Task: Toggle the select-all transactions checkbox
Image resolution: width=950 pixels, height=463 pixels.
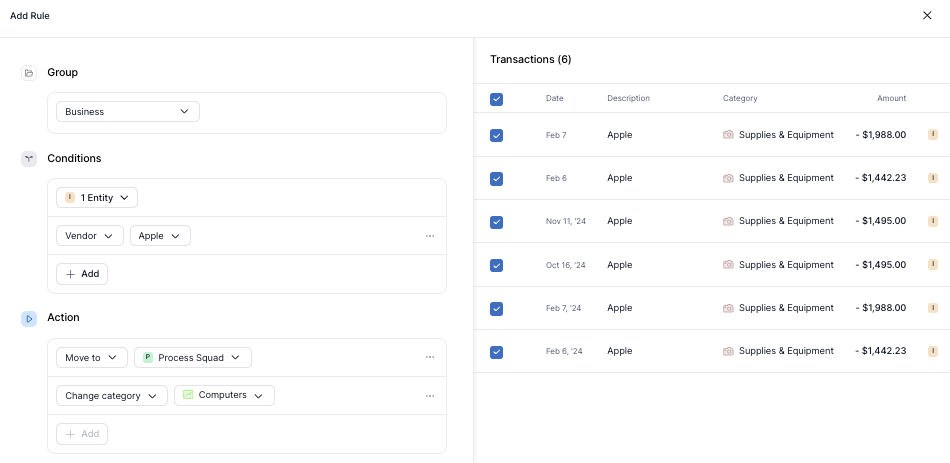Action: (497, 99)
